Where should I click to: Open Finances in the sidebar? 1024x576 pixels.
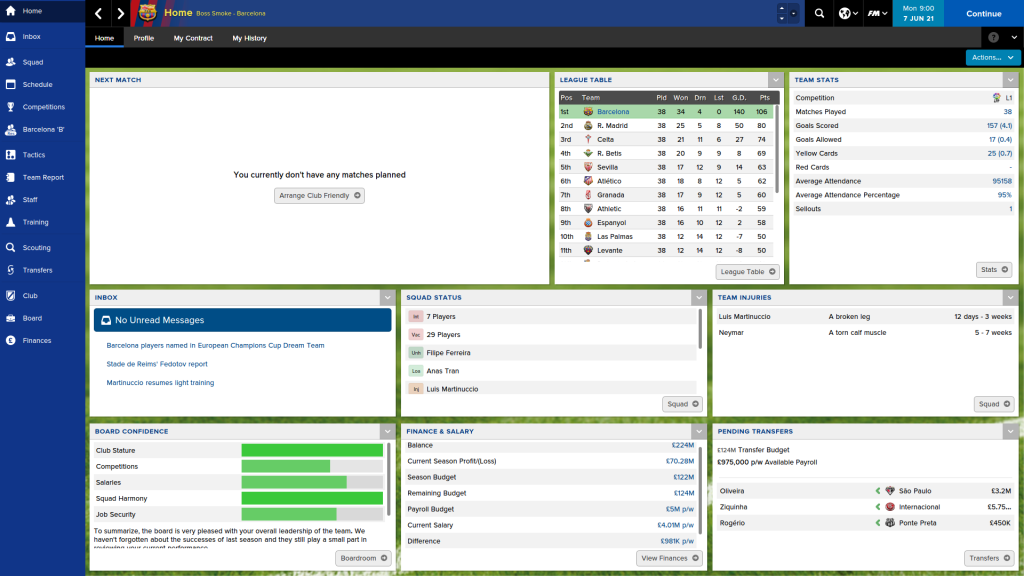coord(42,340)
